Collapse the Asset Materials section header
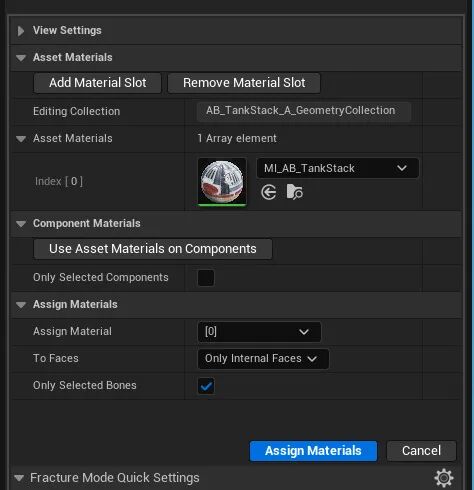474x490 pixels. point(21,58)
